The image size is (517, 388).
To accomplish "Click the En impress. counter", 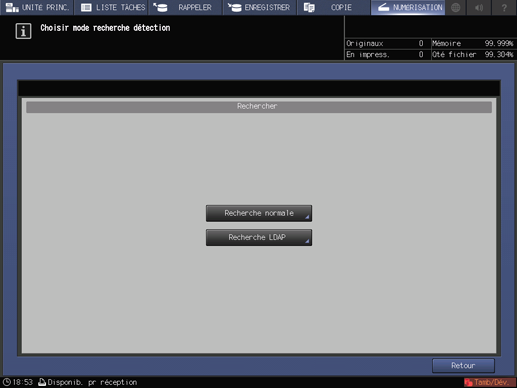I will click(385, 55).
